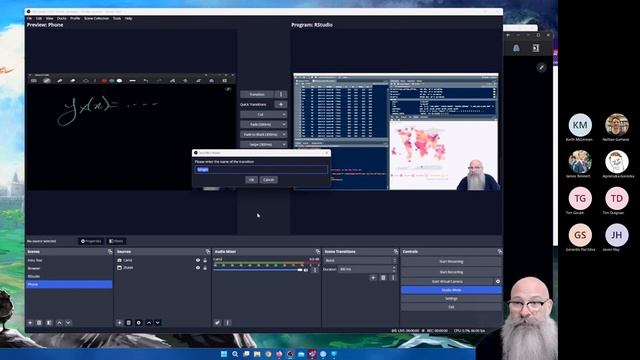
Task: Open the Scene Collection menu
Action: (96, 18)
